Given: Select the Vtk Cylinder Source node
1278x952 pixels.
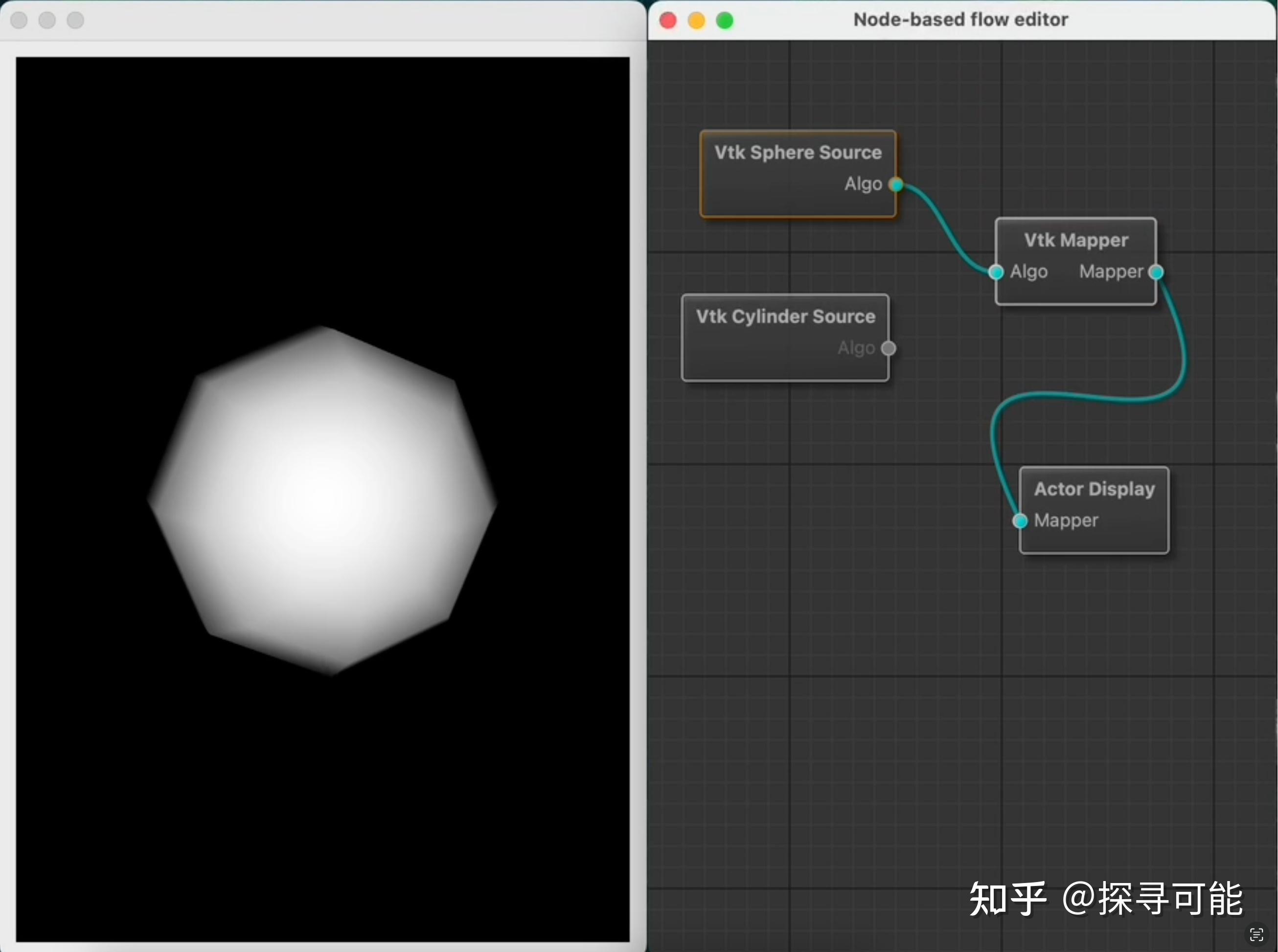Looking at the screenshot, I should pos(785,316).
